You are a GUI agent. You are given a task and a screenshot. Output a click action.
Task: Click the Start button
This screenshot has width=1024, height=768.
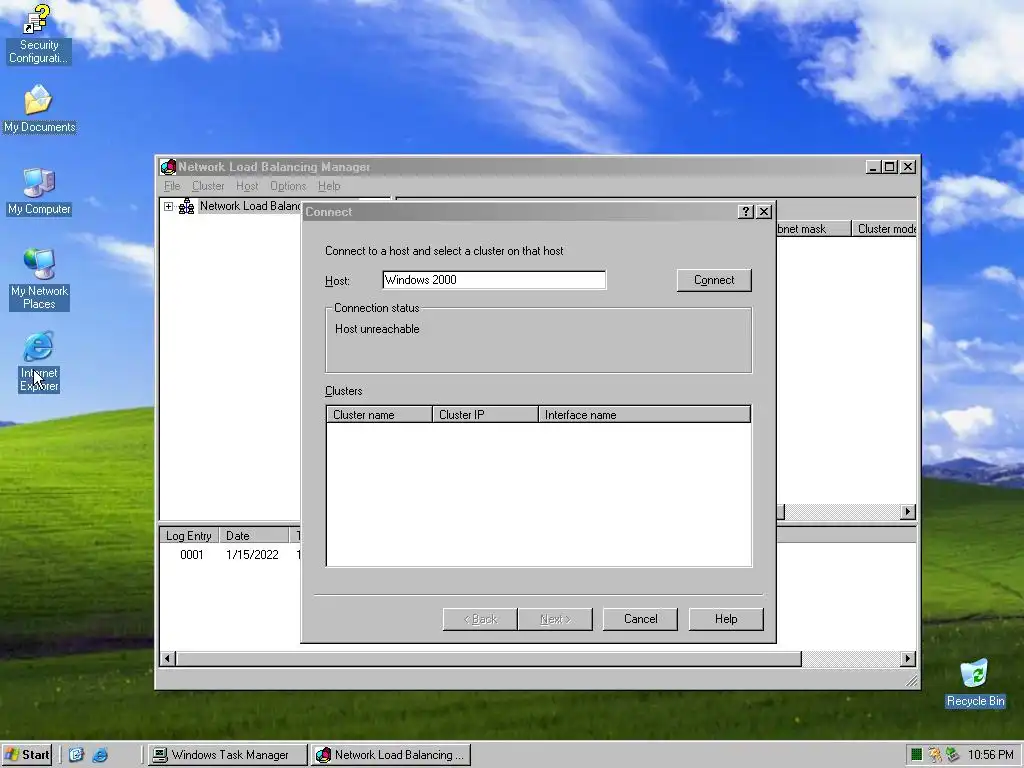[27, 755]
